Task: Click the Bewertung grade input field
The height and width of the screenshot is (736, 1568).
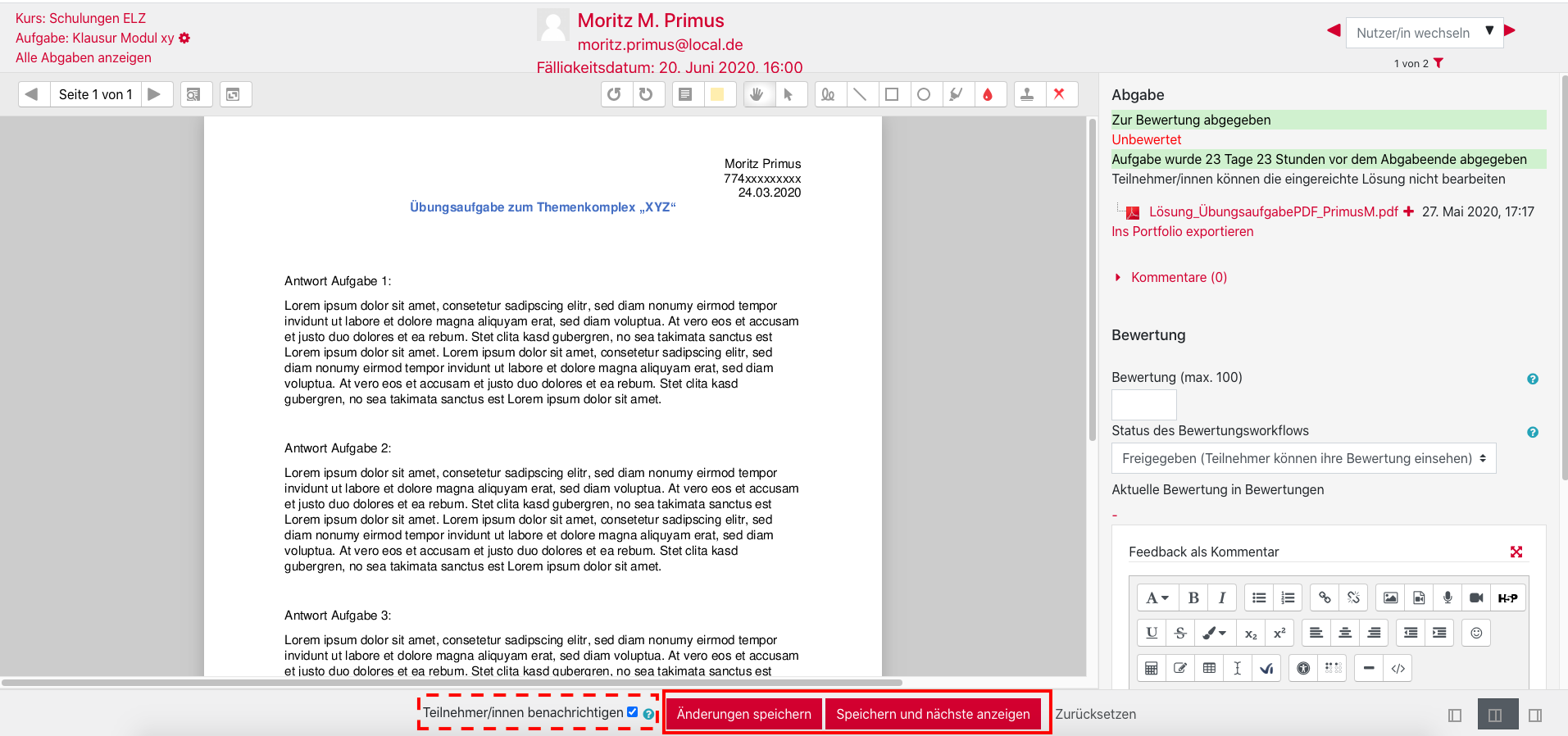Action: point(1143,405)
